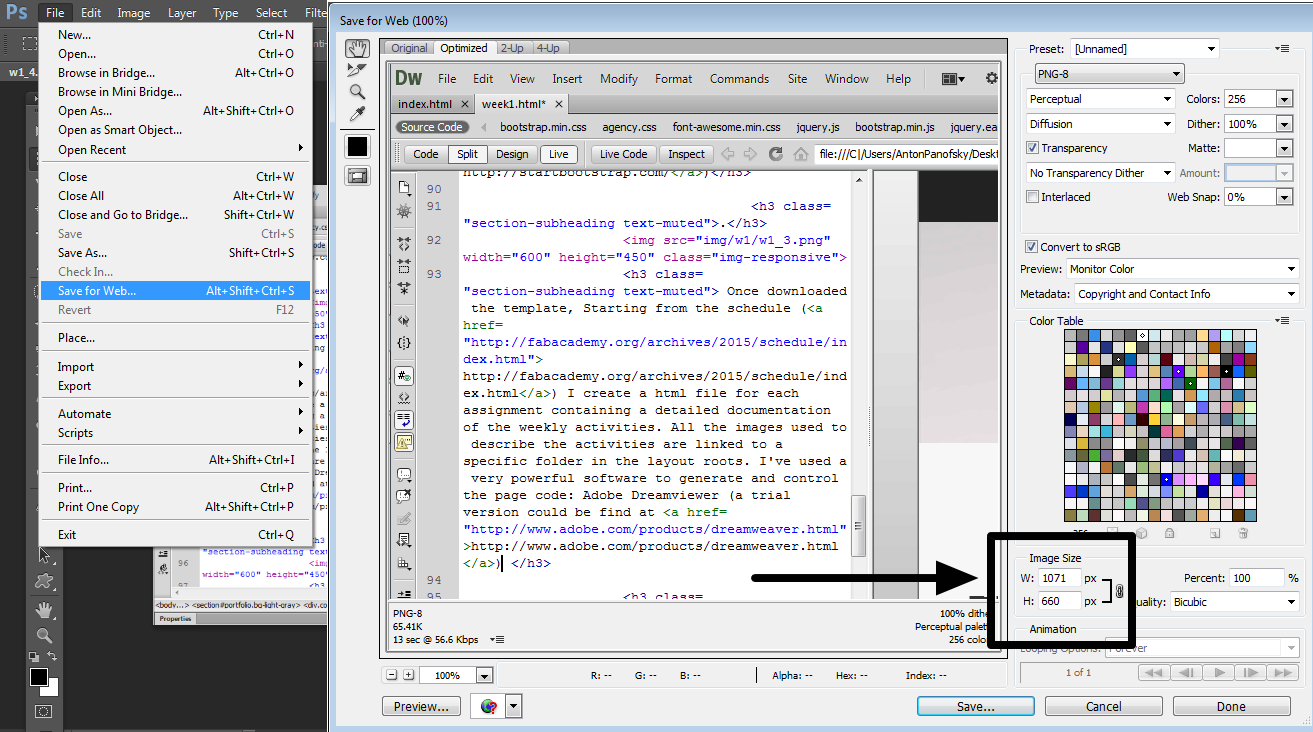This screenshot has width=1313, height=732.
Task: Click the constrain proportions link icon
Action: (1119, 590)
